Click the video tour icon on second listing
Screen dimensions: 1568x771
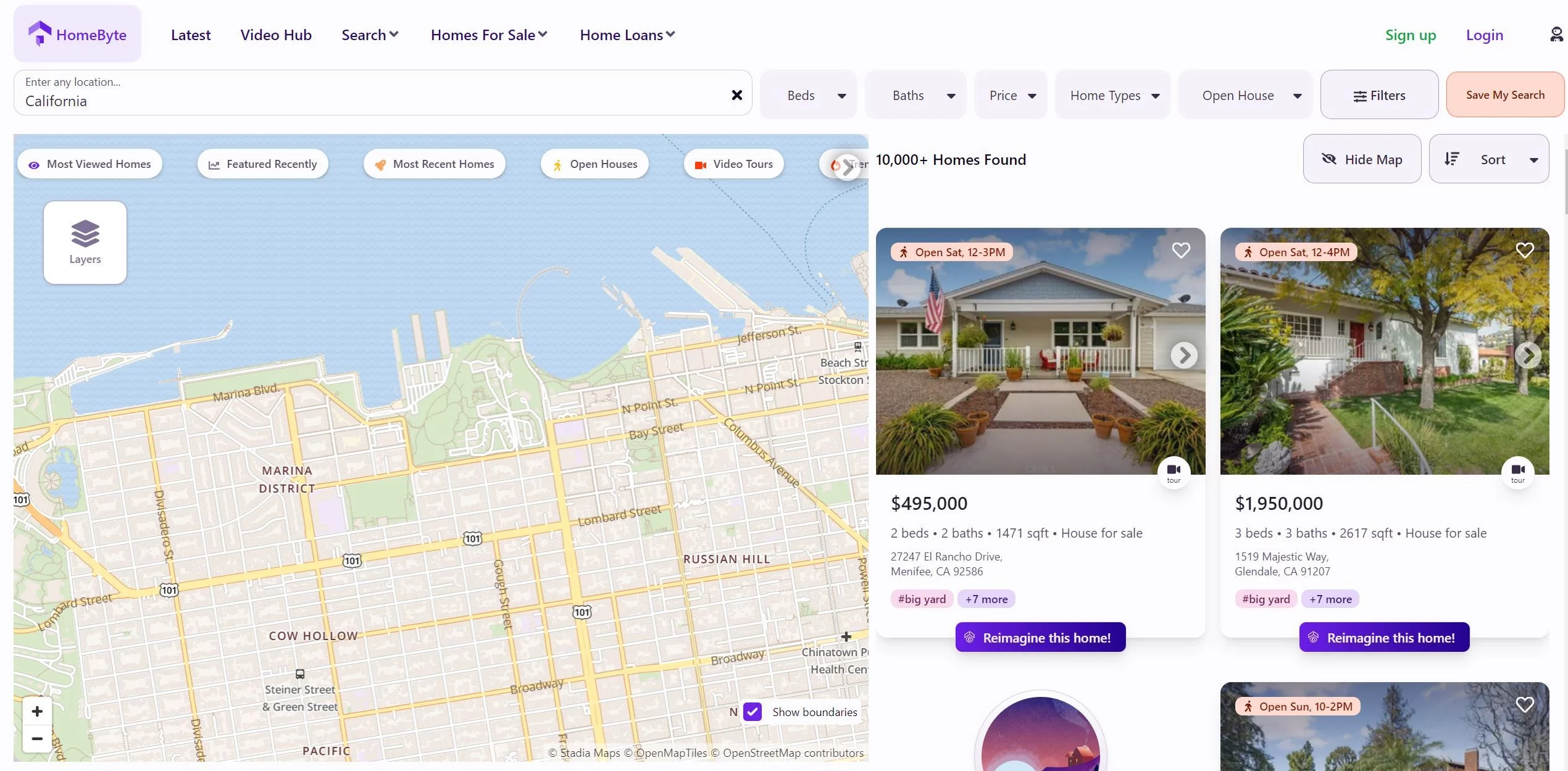pos(1517,471)
